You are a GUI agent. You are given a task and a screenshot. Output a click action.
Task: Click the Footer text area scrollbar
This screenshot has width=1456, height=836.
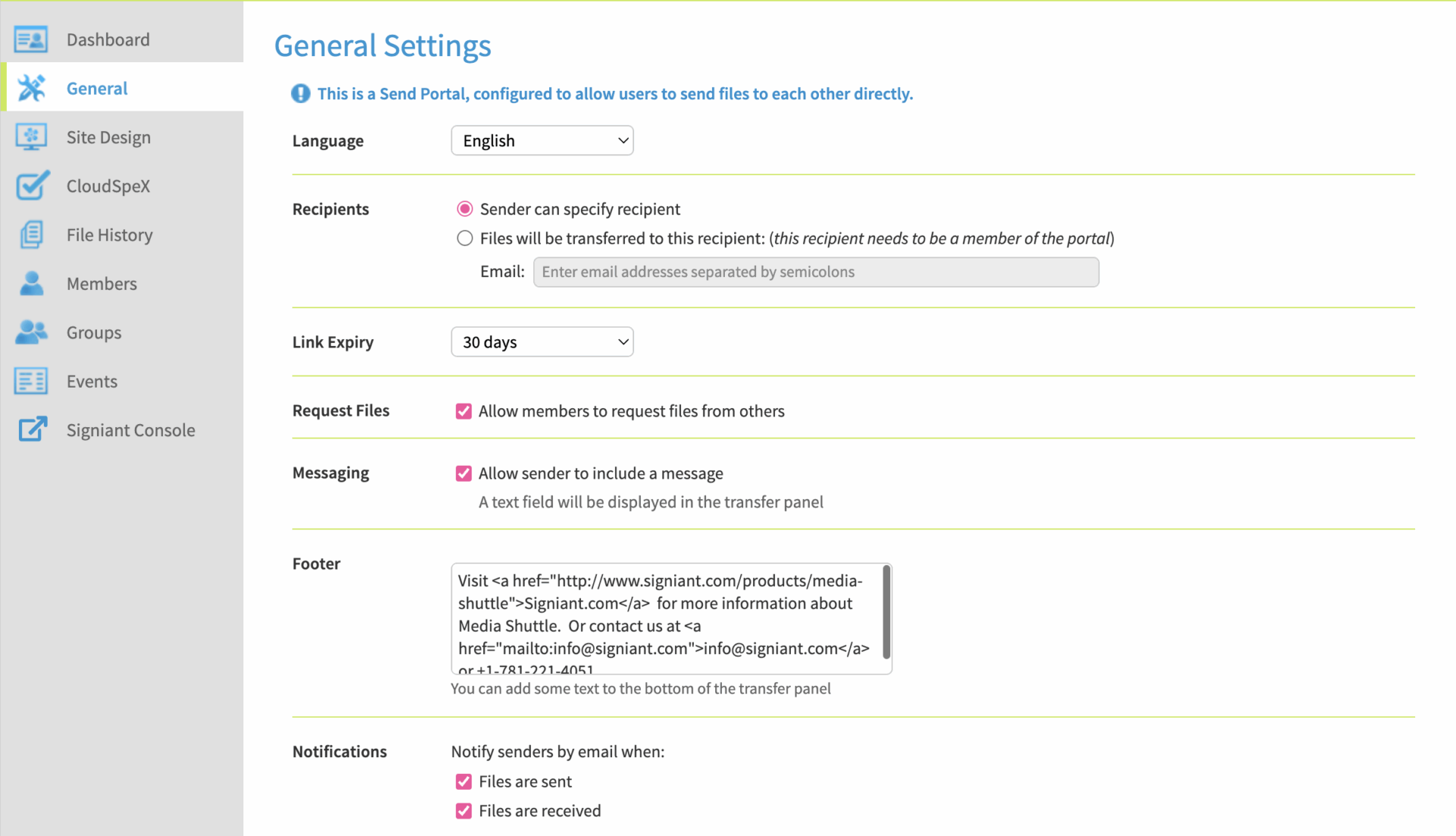click(x=886, y=613)
